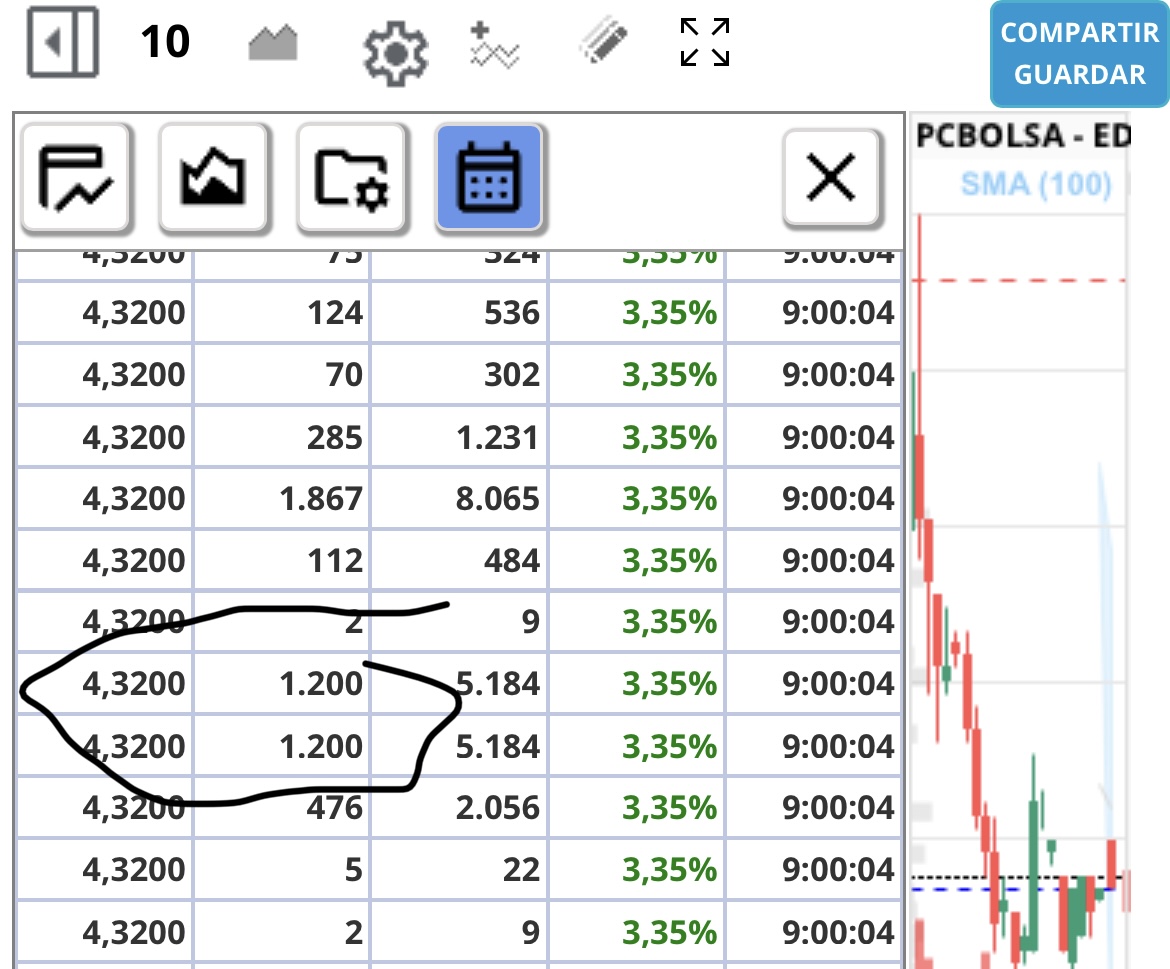
Task: Click the Compartir Guardar button
Action: click(x=1079, y=54)
